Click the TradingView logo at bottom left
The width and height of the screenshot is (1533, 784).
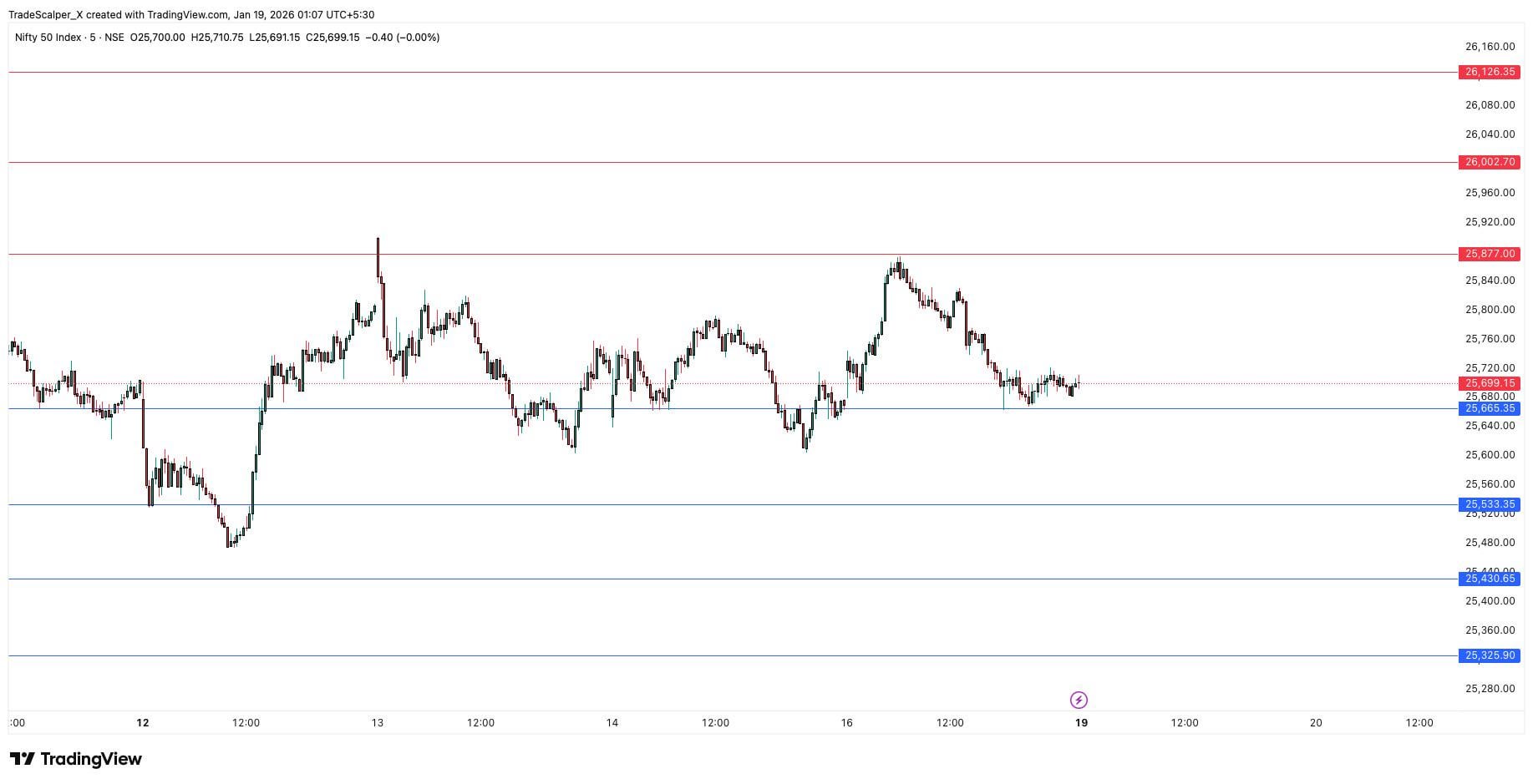(76, 759)
